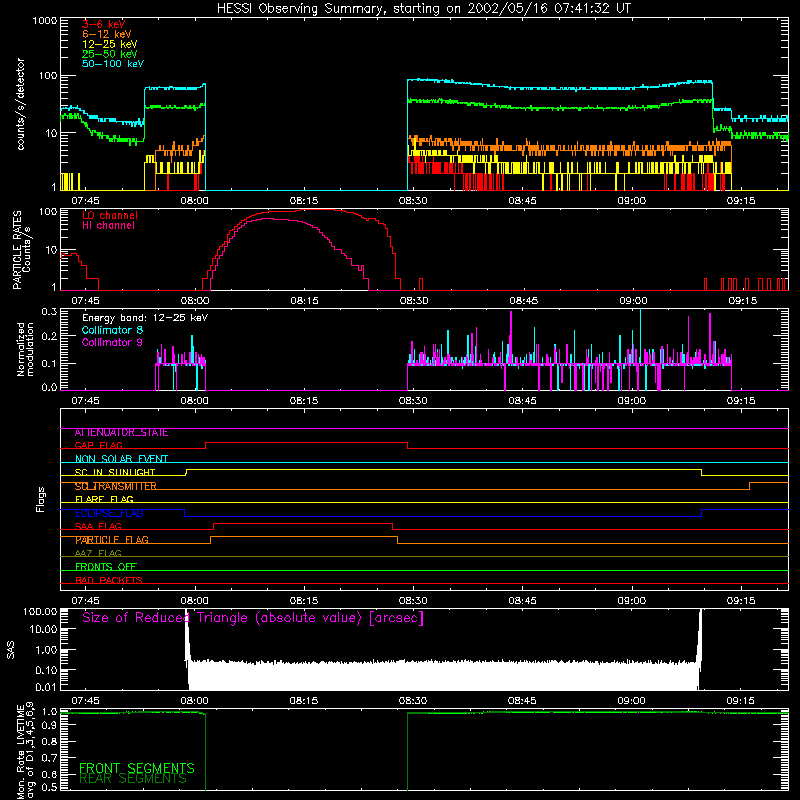800x800 pixels.
Task: Click the 'PARTICLE RATES Counts/s' axis label
Action: 21,250
